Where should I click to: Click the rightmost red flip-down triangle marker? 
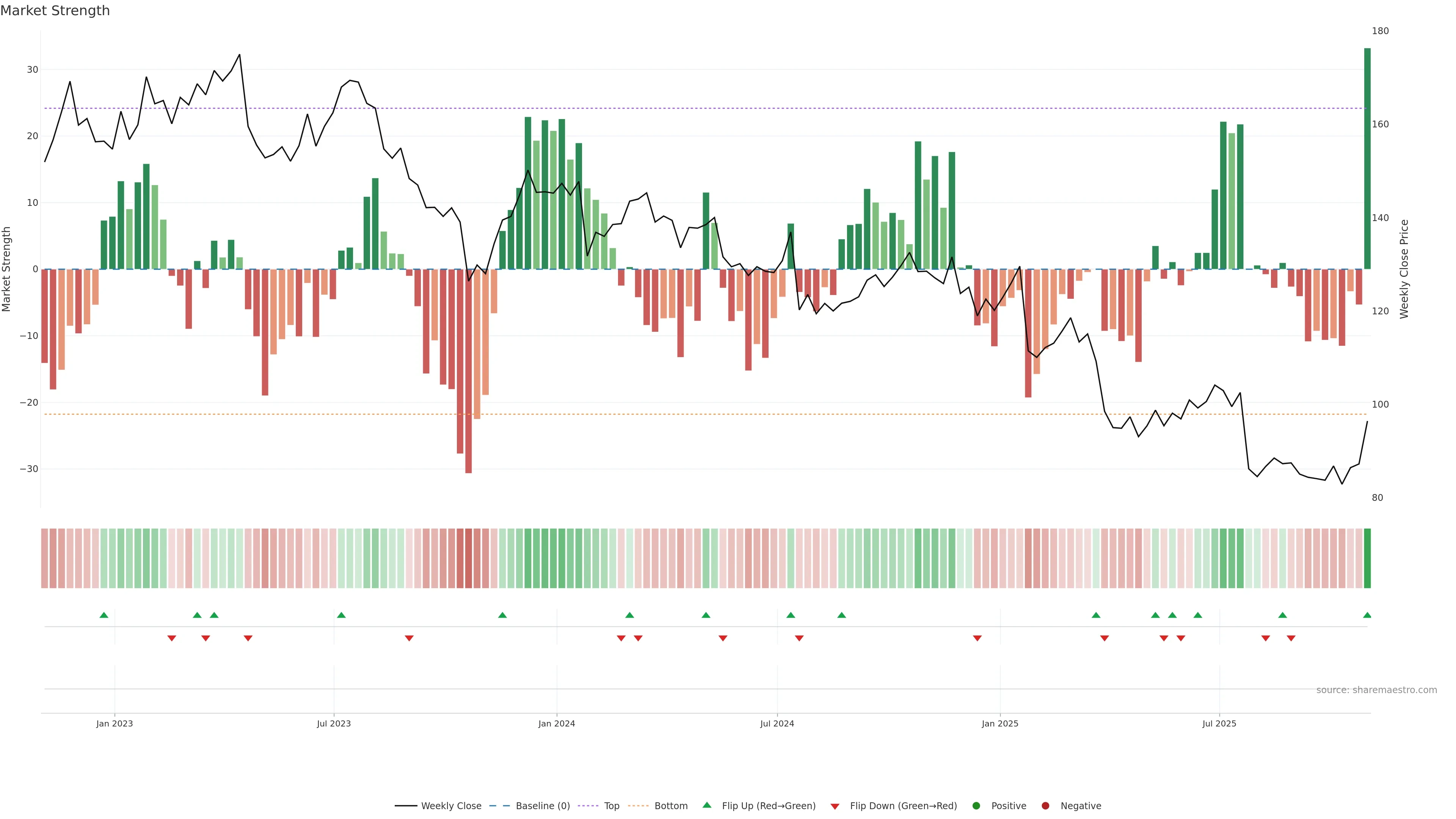1291,638
